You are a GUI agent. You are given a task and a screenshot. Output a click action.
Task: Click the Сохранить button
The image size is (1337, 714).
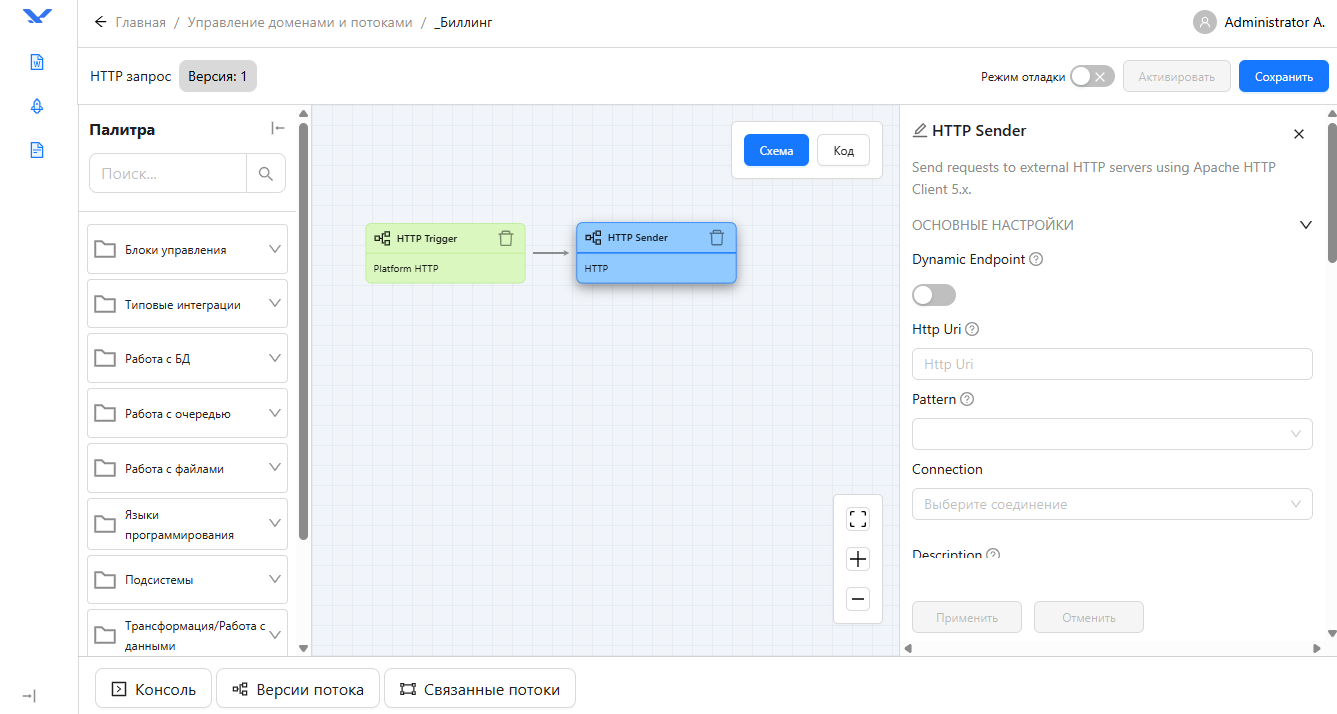click(x=1283, y=77)
